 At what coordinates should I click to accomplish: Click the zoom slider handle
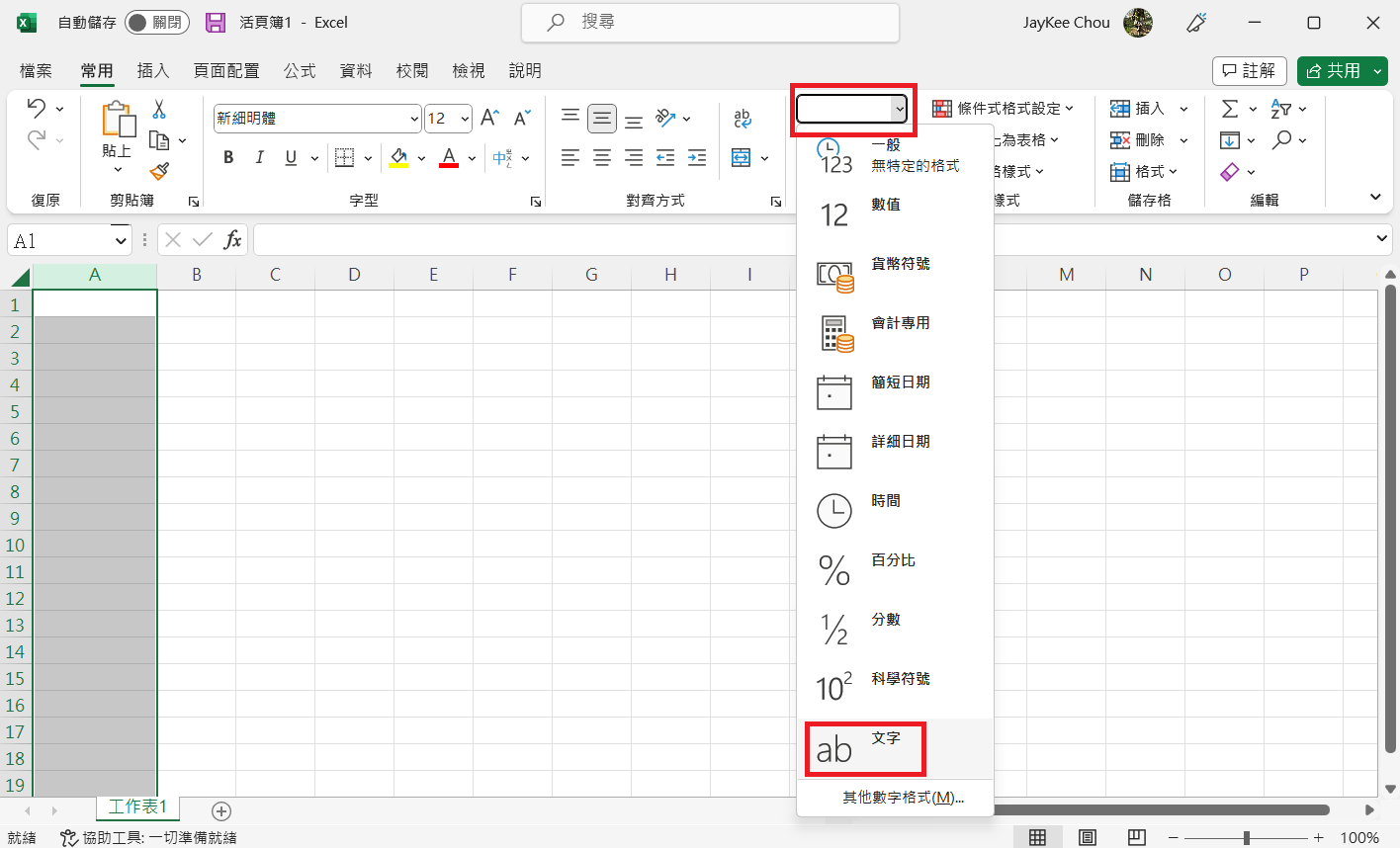click(1247, 838)
